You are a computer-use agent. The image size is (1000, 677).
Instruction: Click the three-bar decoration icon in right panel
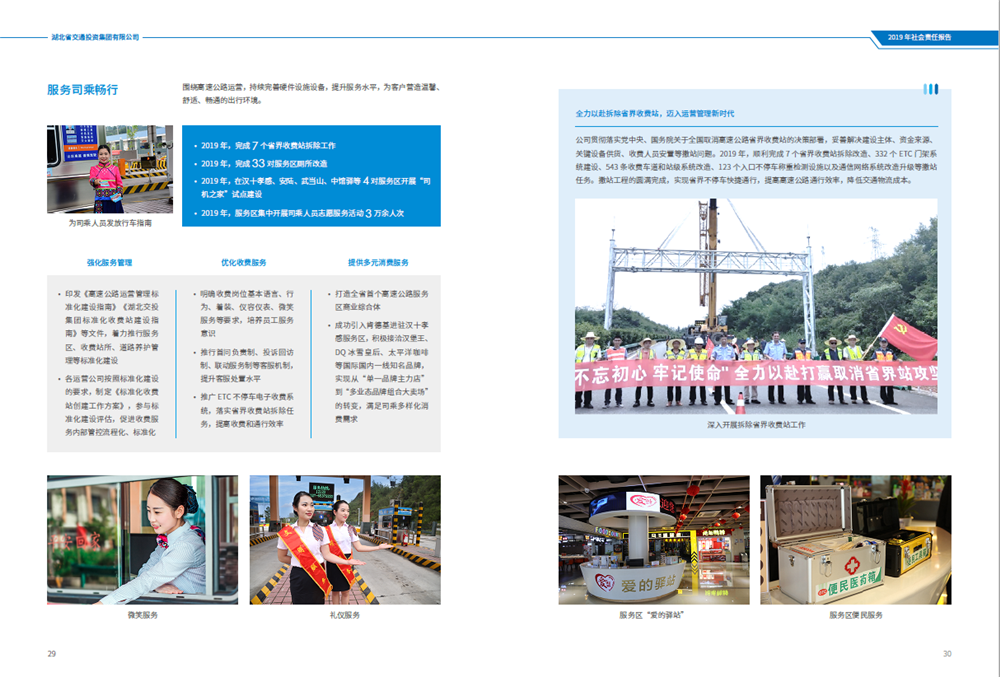click(x=930, y=90)
